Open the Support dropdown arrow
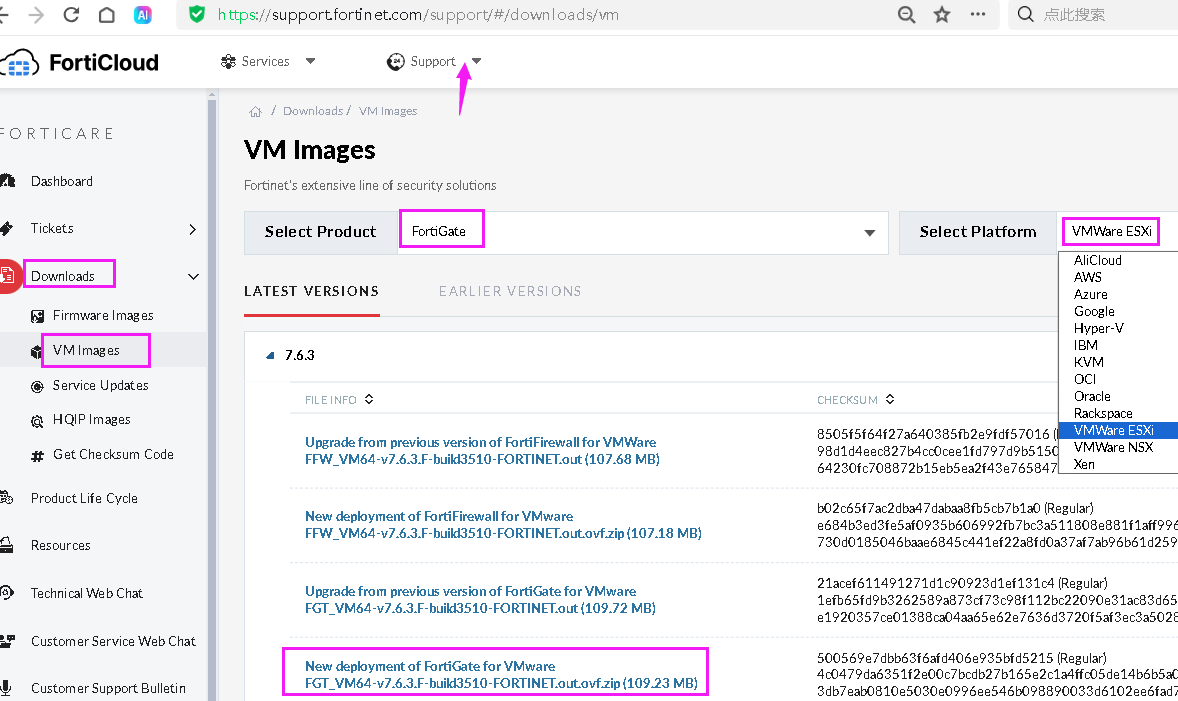The image size is (1178, 701). [476, 62]
